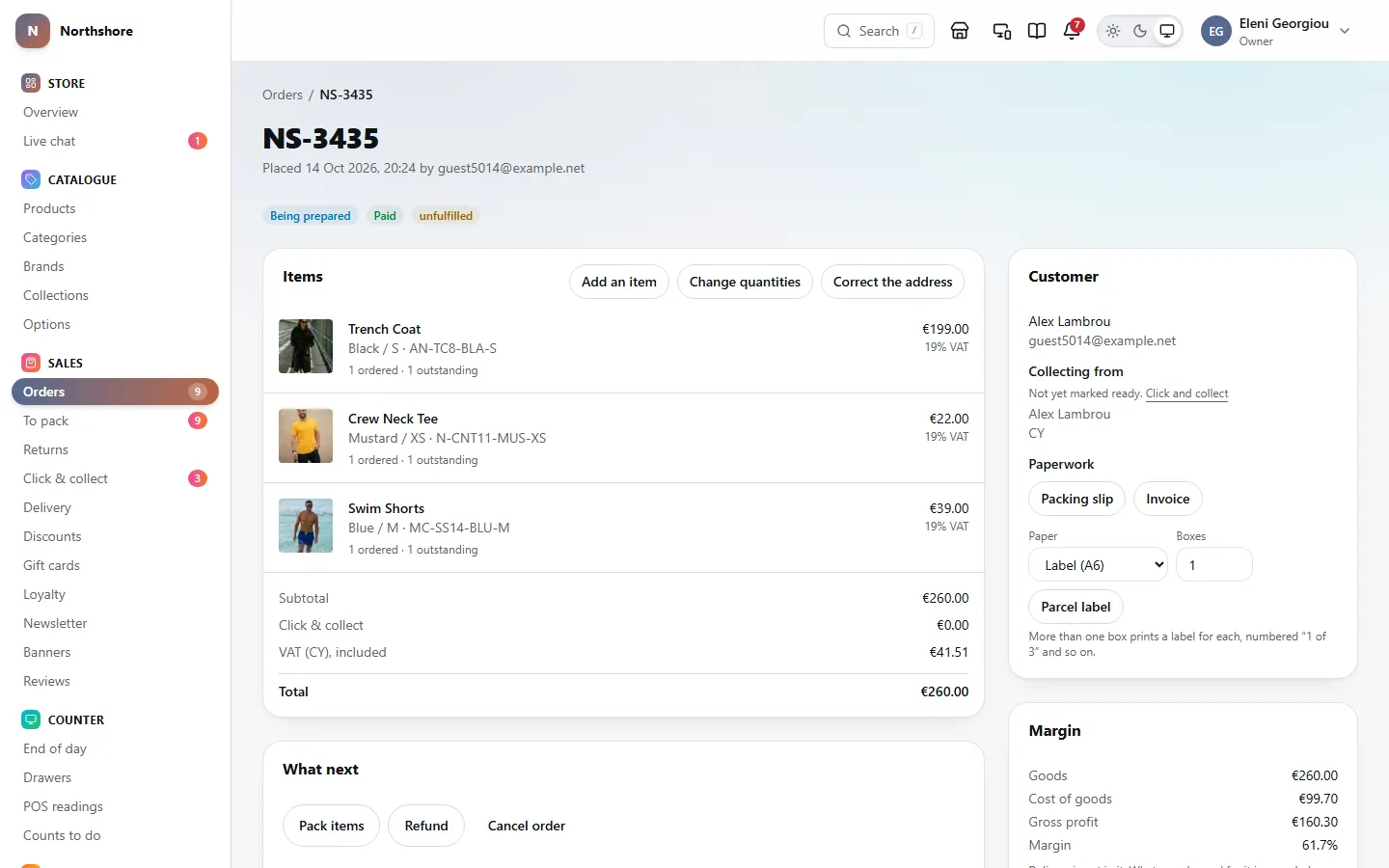Click the Cancel order button

pyautogui.click(x=527, y=826)
